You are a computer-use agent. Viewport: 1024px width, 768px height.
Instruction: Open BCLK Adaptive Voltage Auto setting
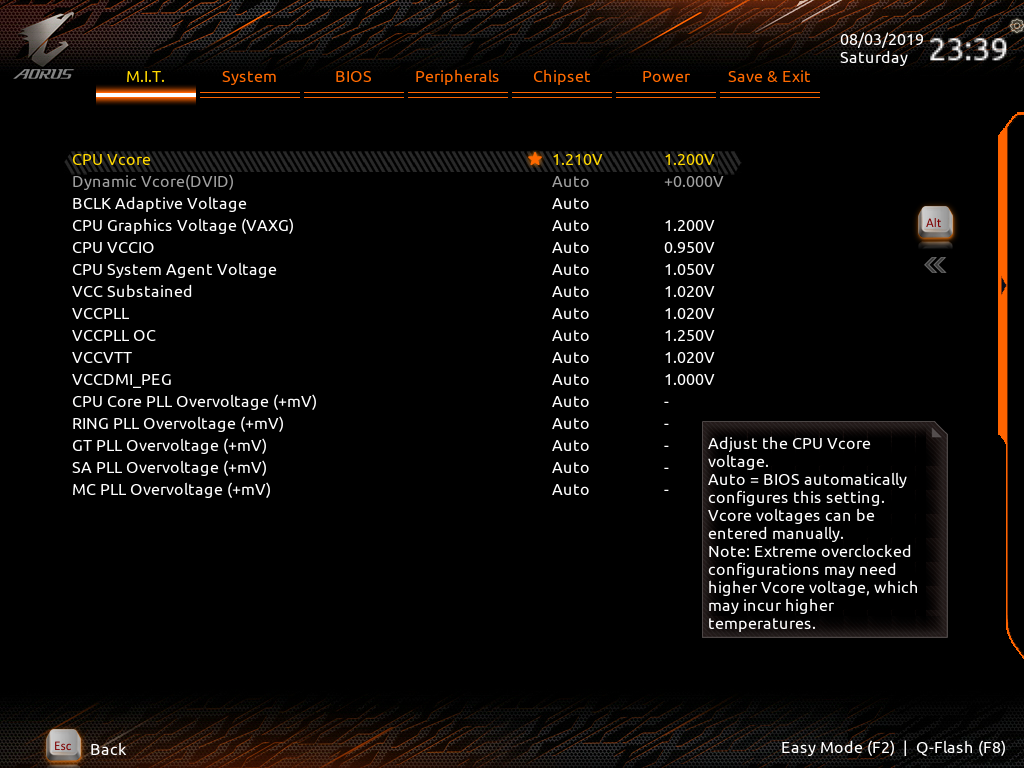[x=570, y=204]
